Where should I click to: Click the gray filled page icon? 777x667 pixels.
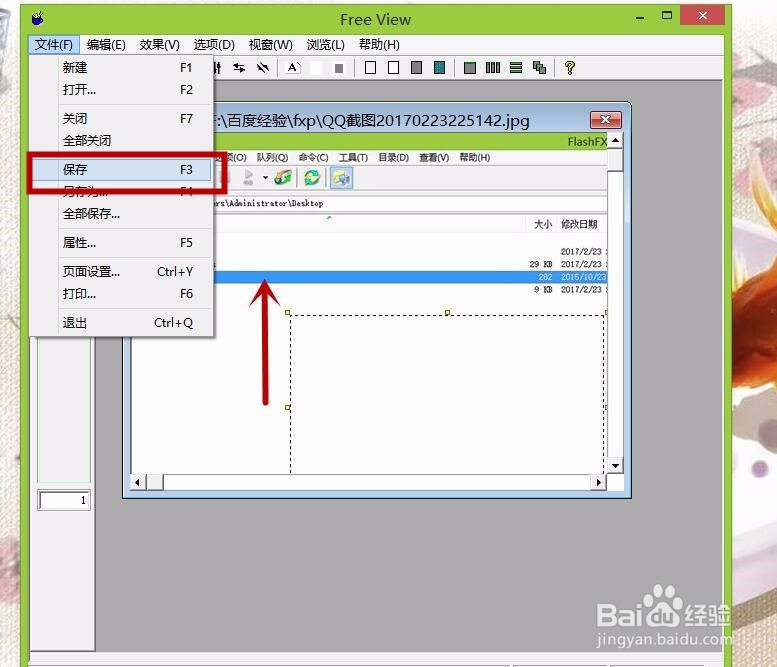[416, 67]
